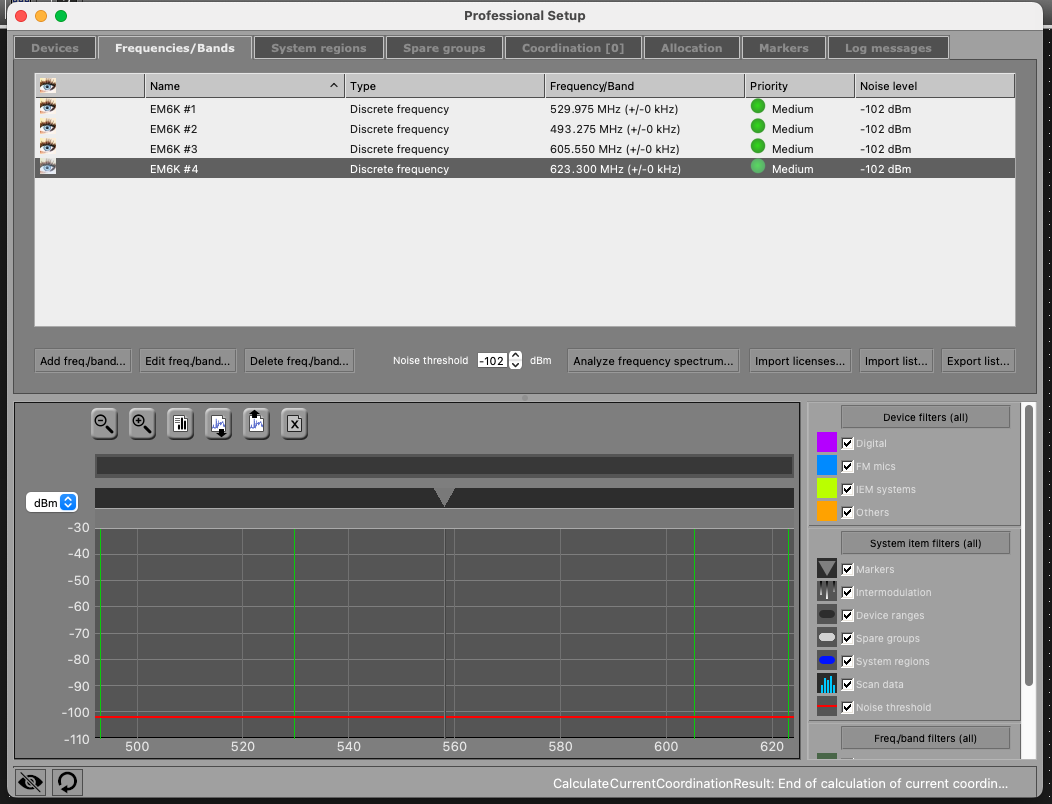Click green priority dot for EM6K #3
The image size is (1052, 804).
(x=757, y=146)
